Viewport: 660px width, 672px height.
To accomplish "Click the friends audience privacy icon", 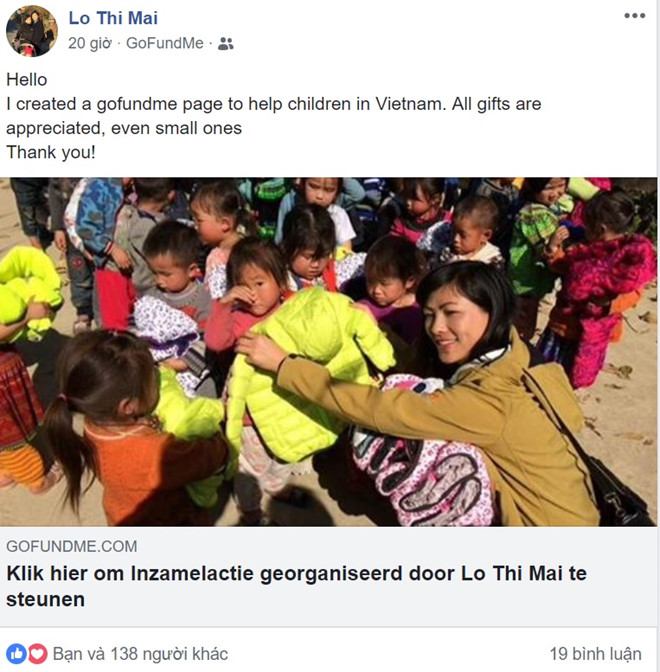I will pyautogui.click(x=225, y=43).
